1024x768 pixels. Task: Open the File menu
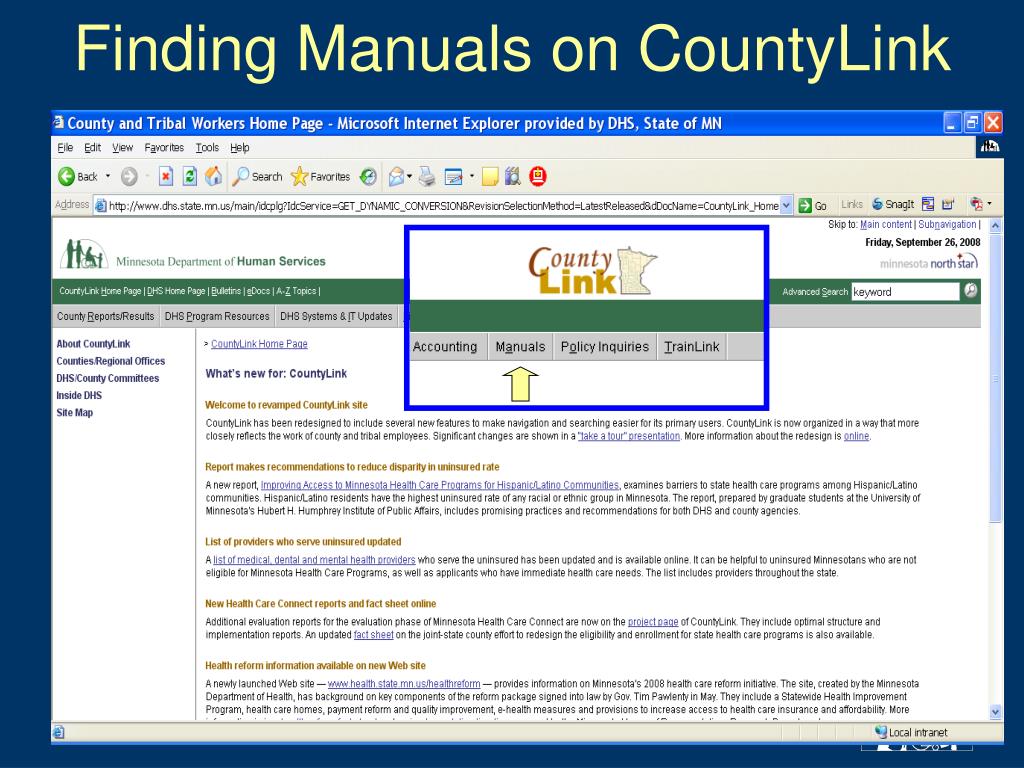(x=65, y=148)
